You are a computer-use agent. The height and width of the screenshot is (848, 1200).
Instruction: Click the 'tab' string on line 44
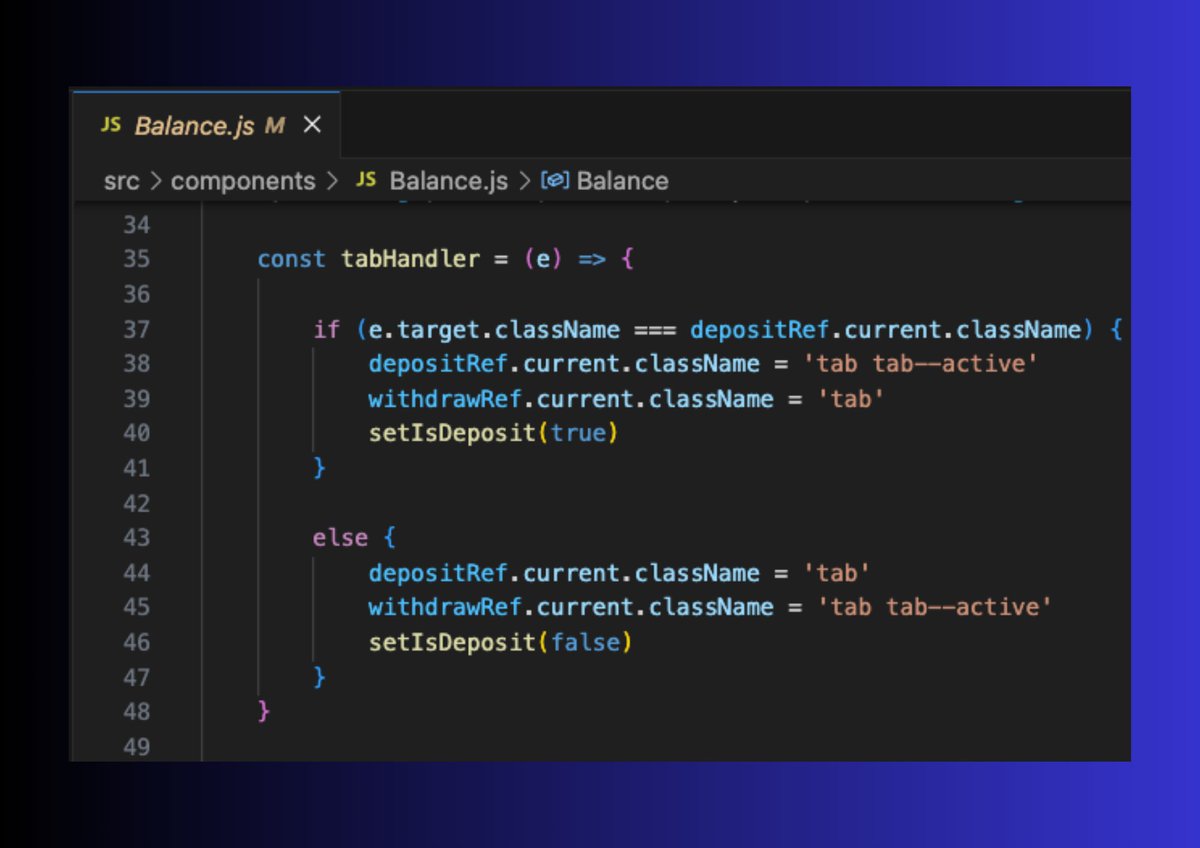coord(837,573)
